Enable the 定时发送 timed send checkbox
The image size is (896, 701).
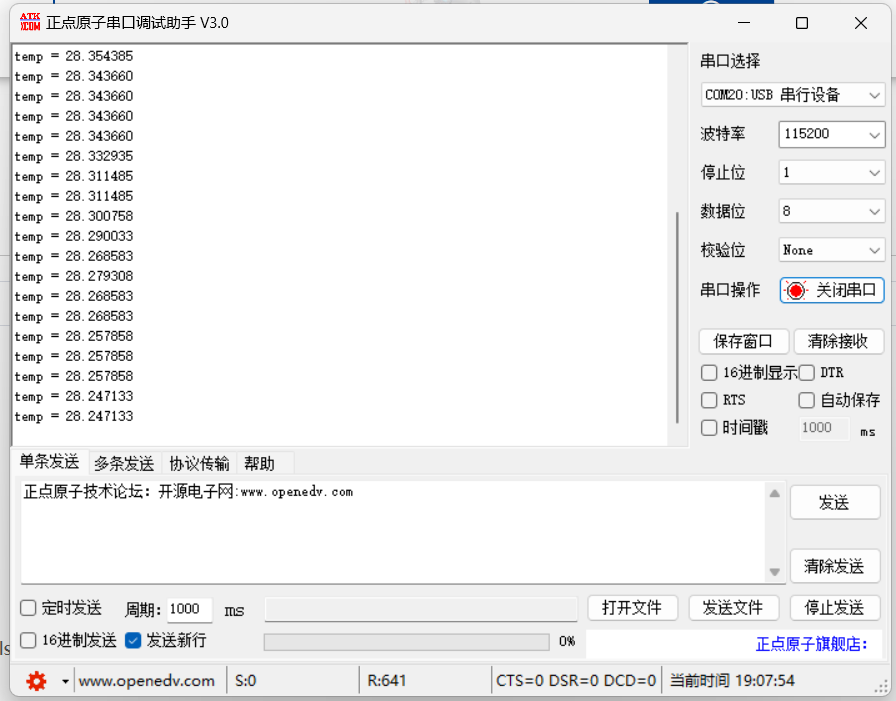point(29,608)
